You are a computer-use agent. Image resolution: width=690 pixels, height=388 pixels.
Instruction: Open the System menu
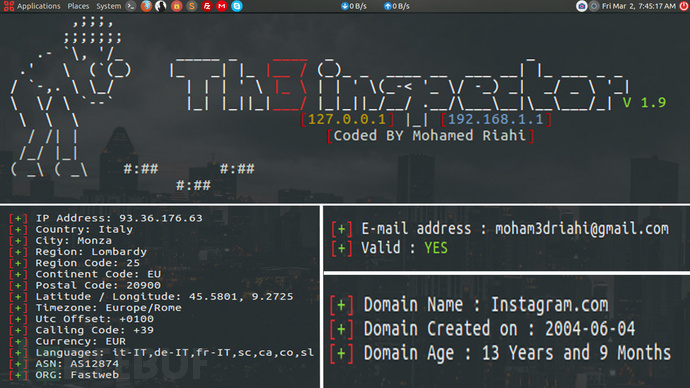pyautogui.click(x=108, y=6)
